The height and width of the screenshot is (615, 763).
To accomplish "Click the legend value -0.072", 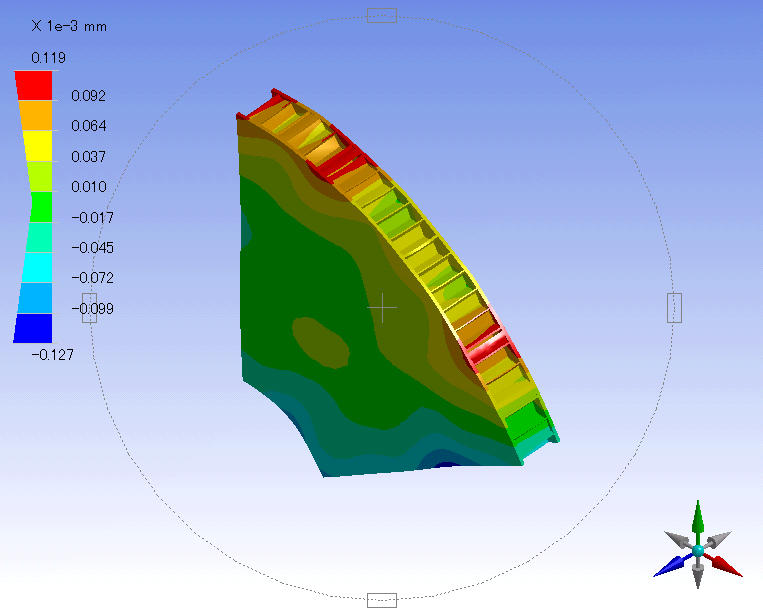I will click(x=92, y=278).
